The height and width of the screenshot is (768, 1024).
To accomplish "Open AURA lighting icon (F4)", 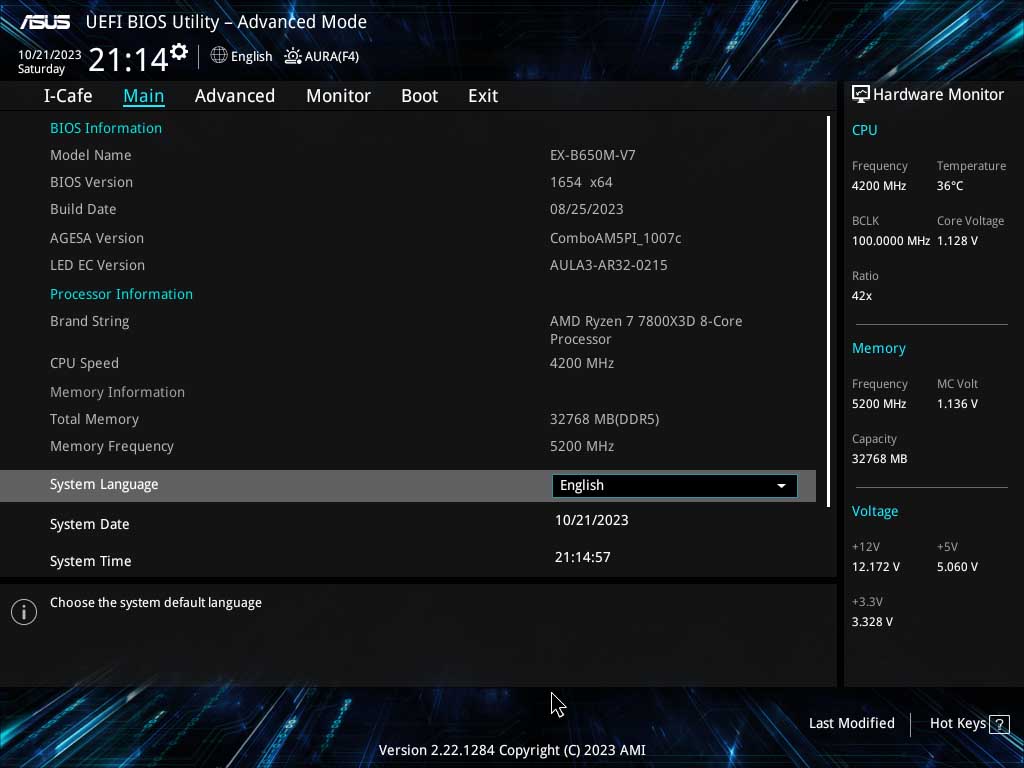I will (293, 56).
